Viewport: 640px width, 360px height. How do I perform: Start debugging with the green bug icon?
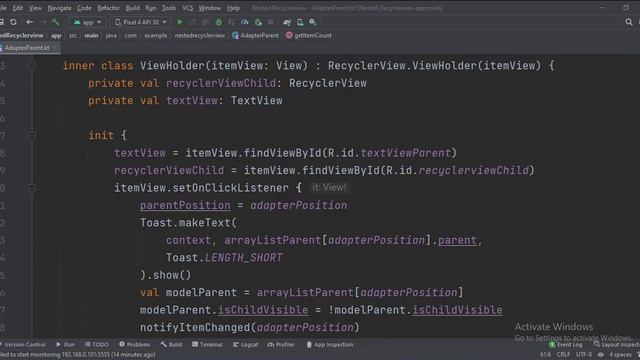(219, 22)
